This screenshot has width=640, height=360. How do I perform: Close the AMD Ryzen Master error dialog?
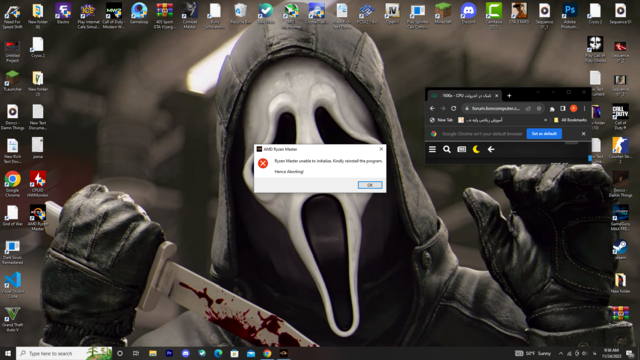[381, 149]
